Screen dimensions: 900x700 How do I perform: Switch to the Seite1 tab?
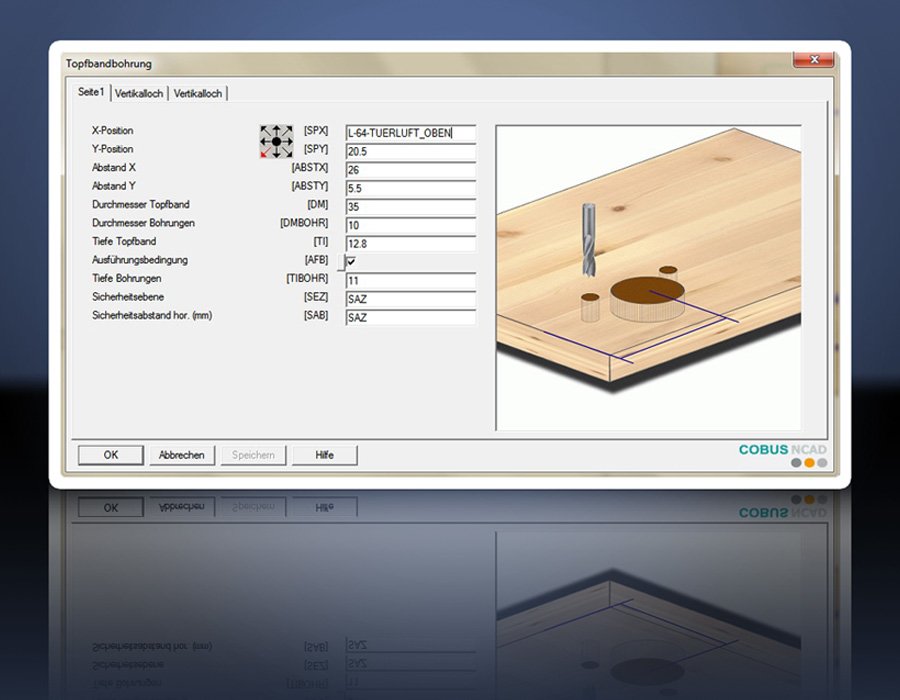(91, 92)
